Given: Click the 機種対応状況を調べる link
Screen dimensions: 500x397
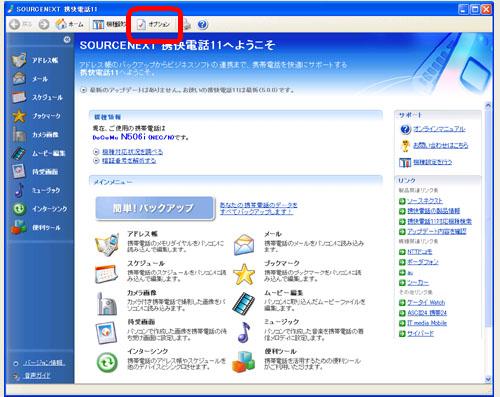Looking at the screenshot, I should click(132, 152).
